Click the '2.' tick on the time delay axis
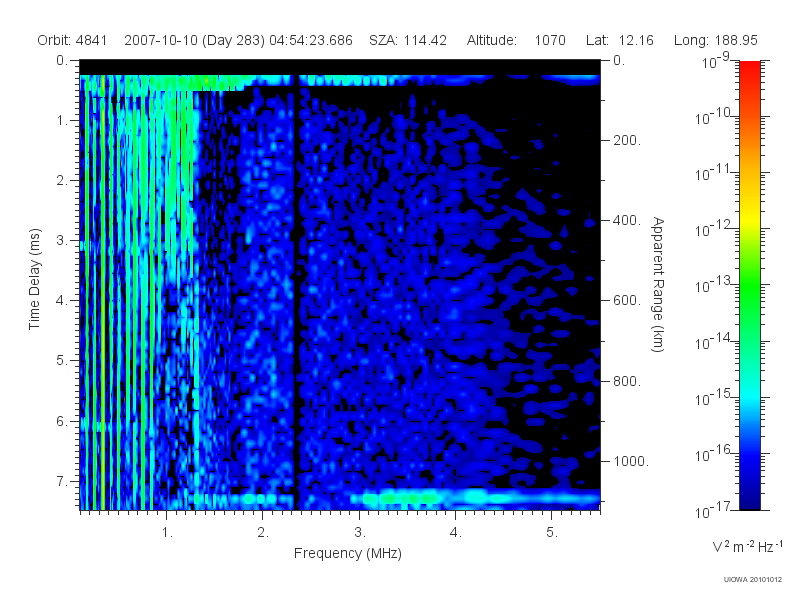Viewport: 800px width, 600px height. (62, 181)
